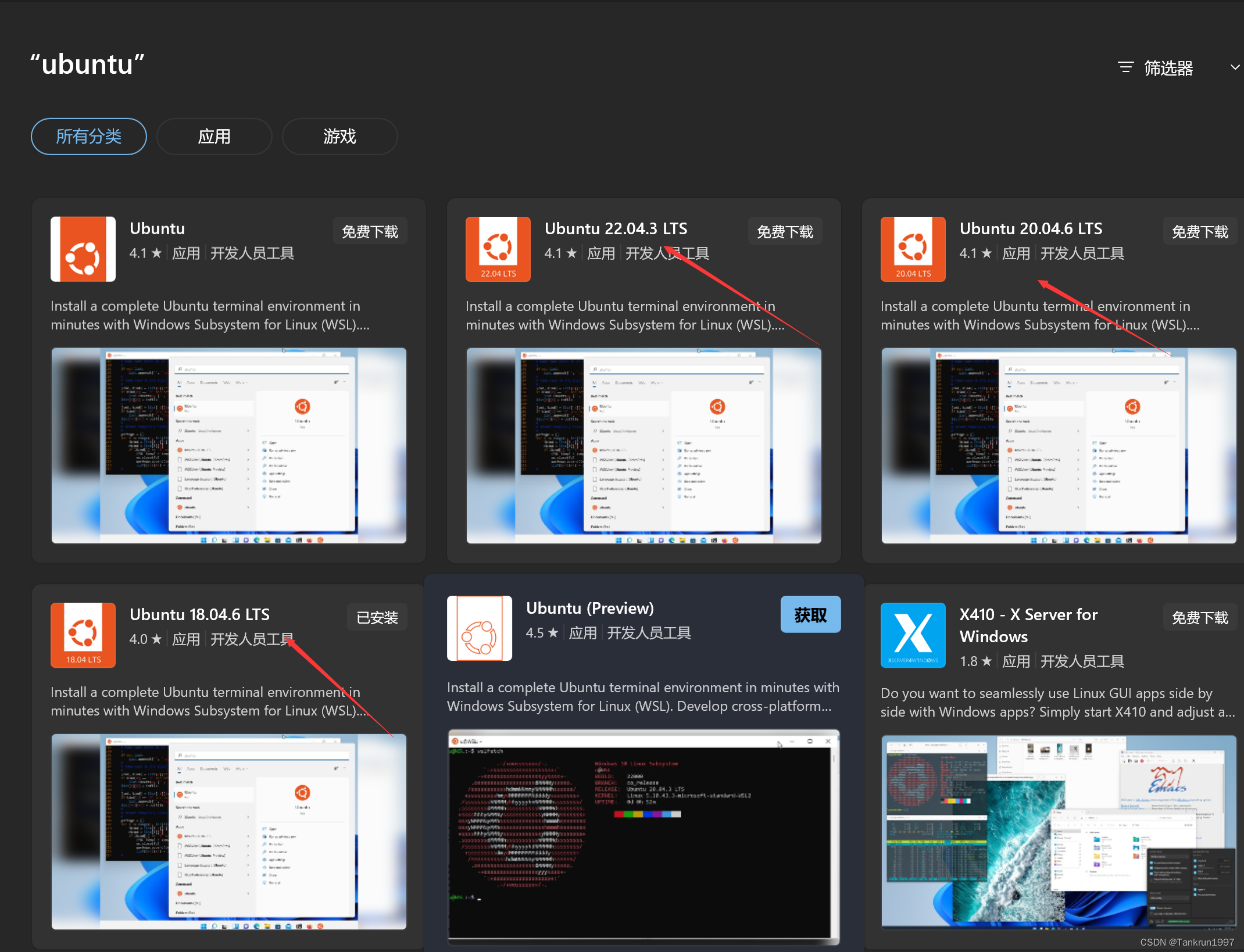The width and height of the screenshot is (1244, 952).
Task: Switch to the 应用 category tab
Action: pyautogui.click(x=214, y=137)
